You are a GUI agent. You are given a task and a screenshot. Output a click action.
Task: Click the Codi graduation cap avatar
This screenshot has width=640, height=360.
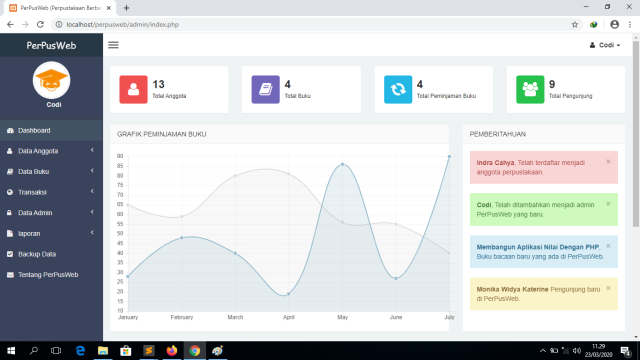[51, 80]
